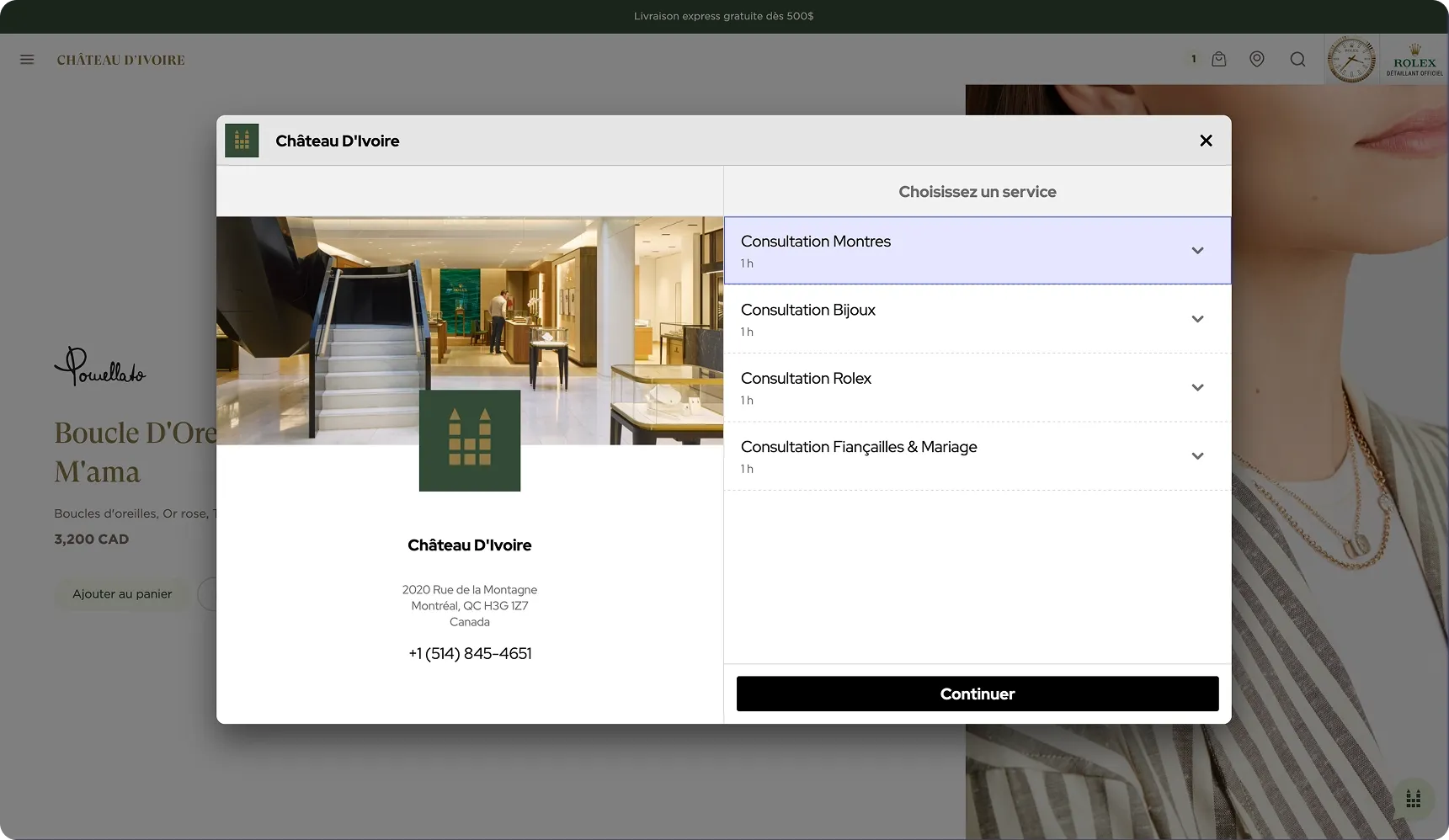Expand Consultation Bijoux chevron
The width and height of the screenshot is (1449, 840).
[x=1197, y=319]
